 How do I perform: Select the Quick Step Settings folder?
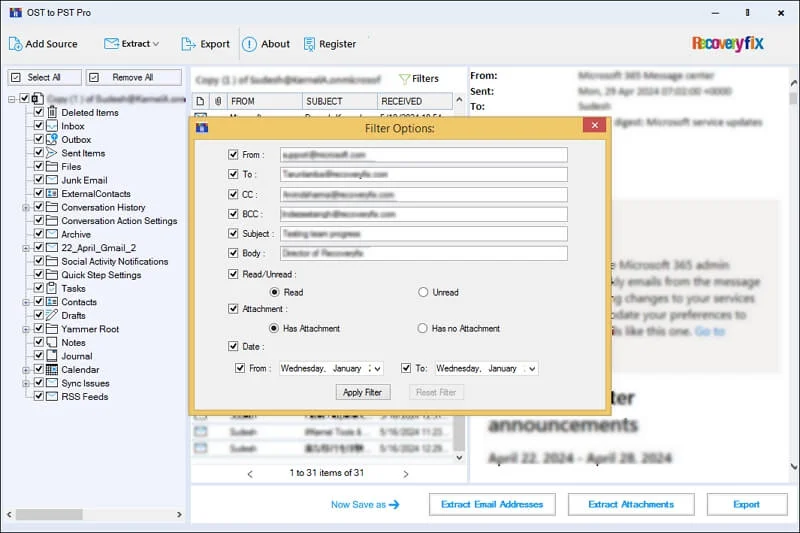coord(101,275)
